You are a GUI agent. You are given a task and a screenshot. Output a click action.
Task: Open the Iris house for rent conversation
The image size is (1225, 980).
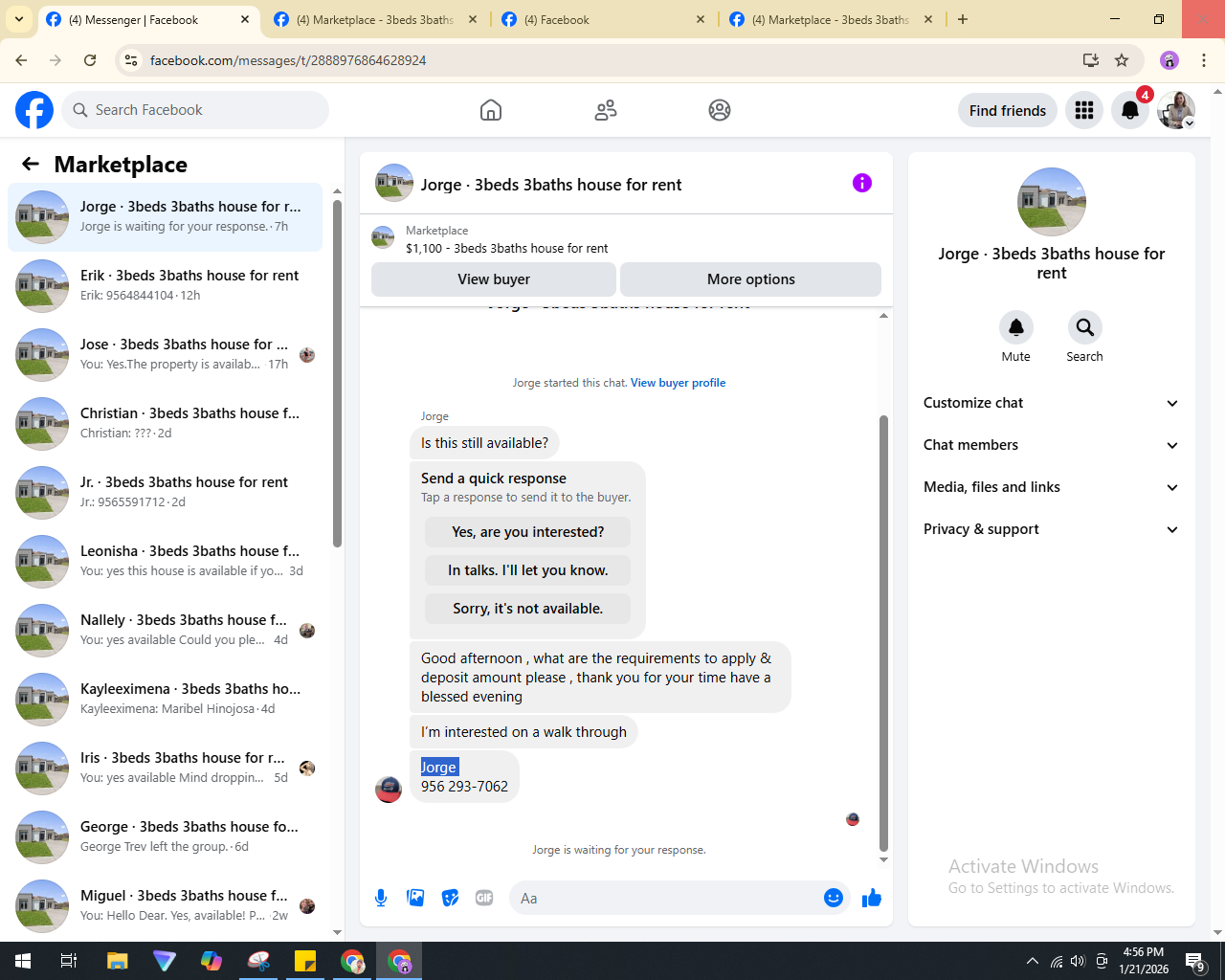click(x=165, y=768)
